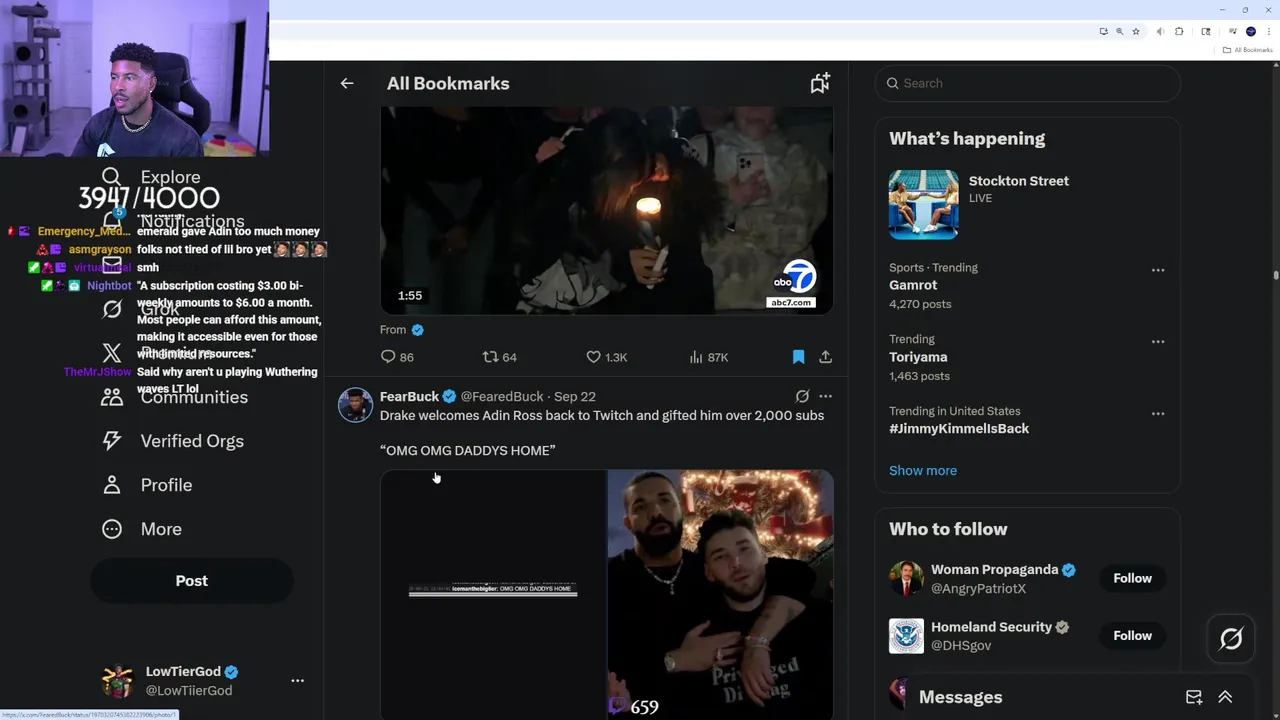Expand the Messages drawer

1225,697
